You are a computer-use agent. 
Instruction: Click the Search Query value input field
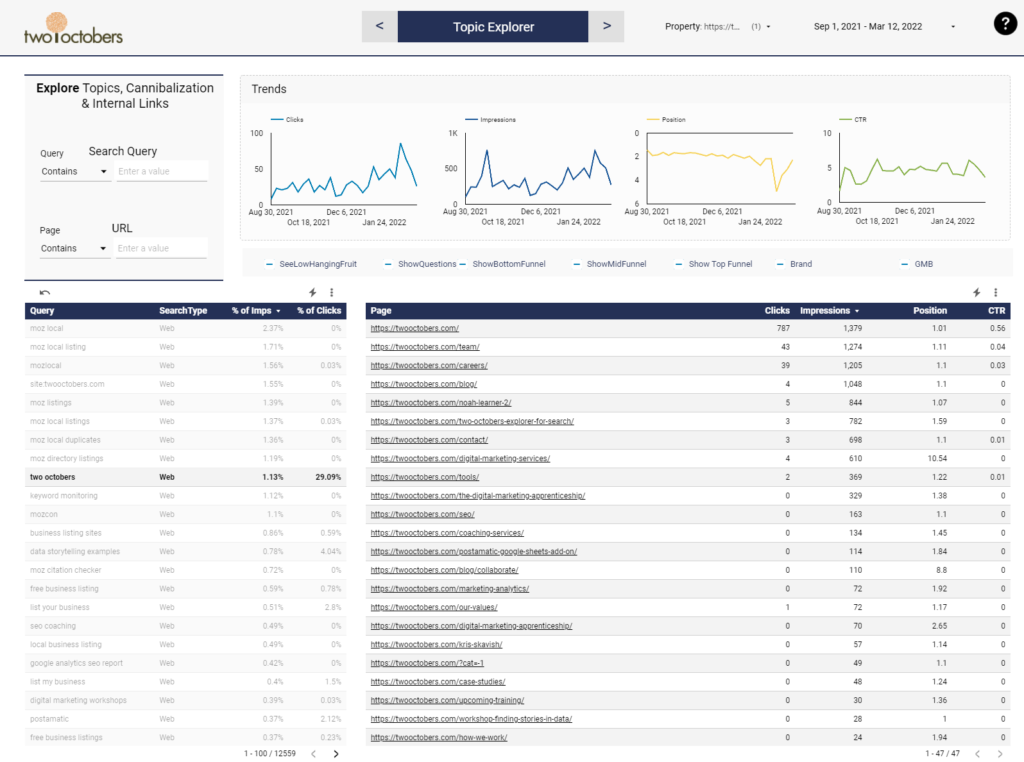pos(162,171)
